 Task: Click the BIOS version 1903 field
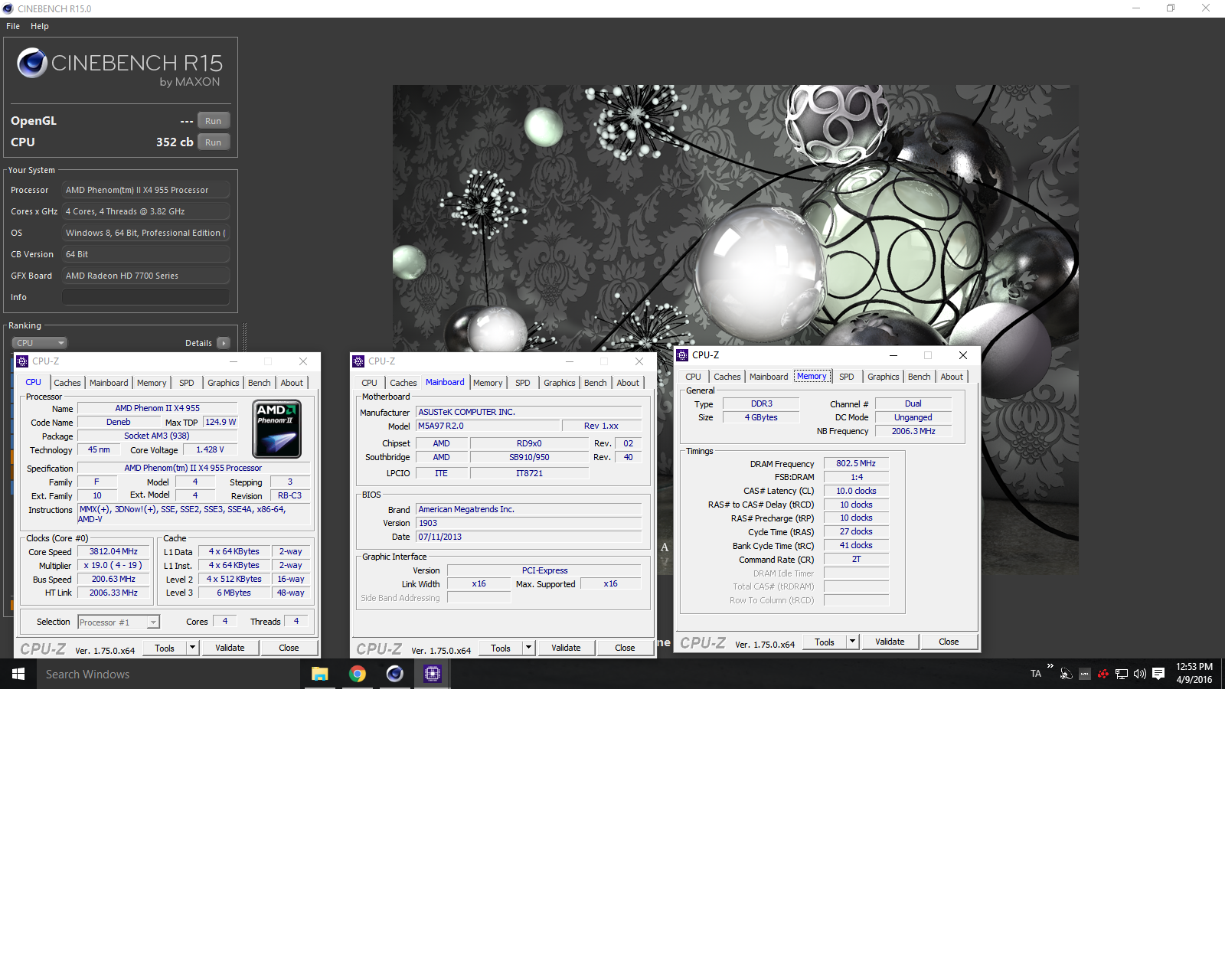click(x=528, y=523)
